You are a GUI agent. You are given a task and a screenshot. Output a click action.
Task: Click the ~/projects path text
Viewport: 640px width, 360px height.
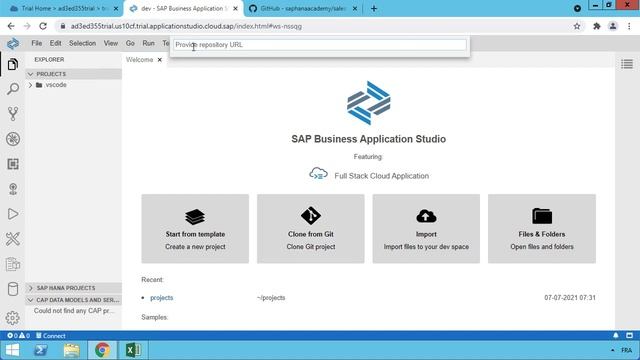pyautogui.click(x=271, y=298)
